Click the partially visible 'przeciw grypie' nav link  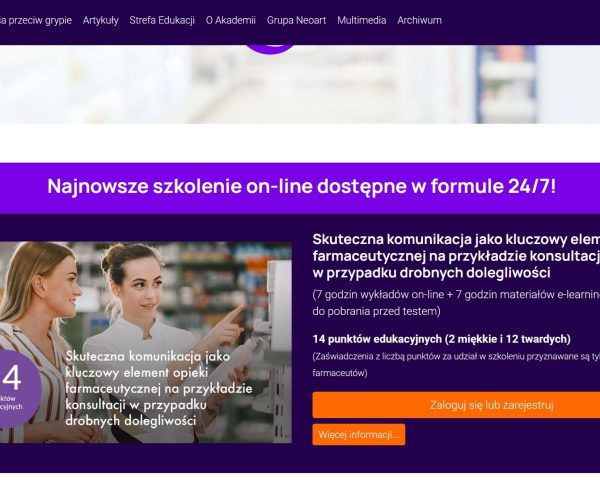36,20
